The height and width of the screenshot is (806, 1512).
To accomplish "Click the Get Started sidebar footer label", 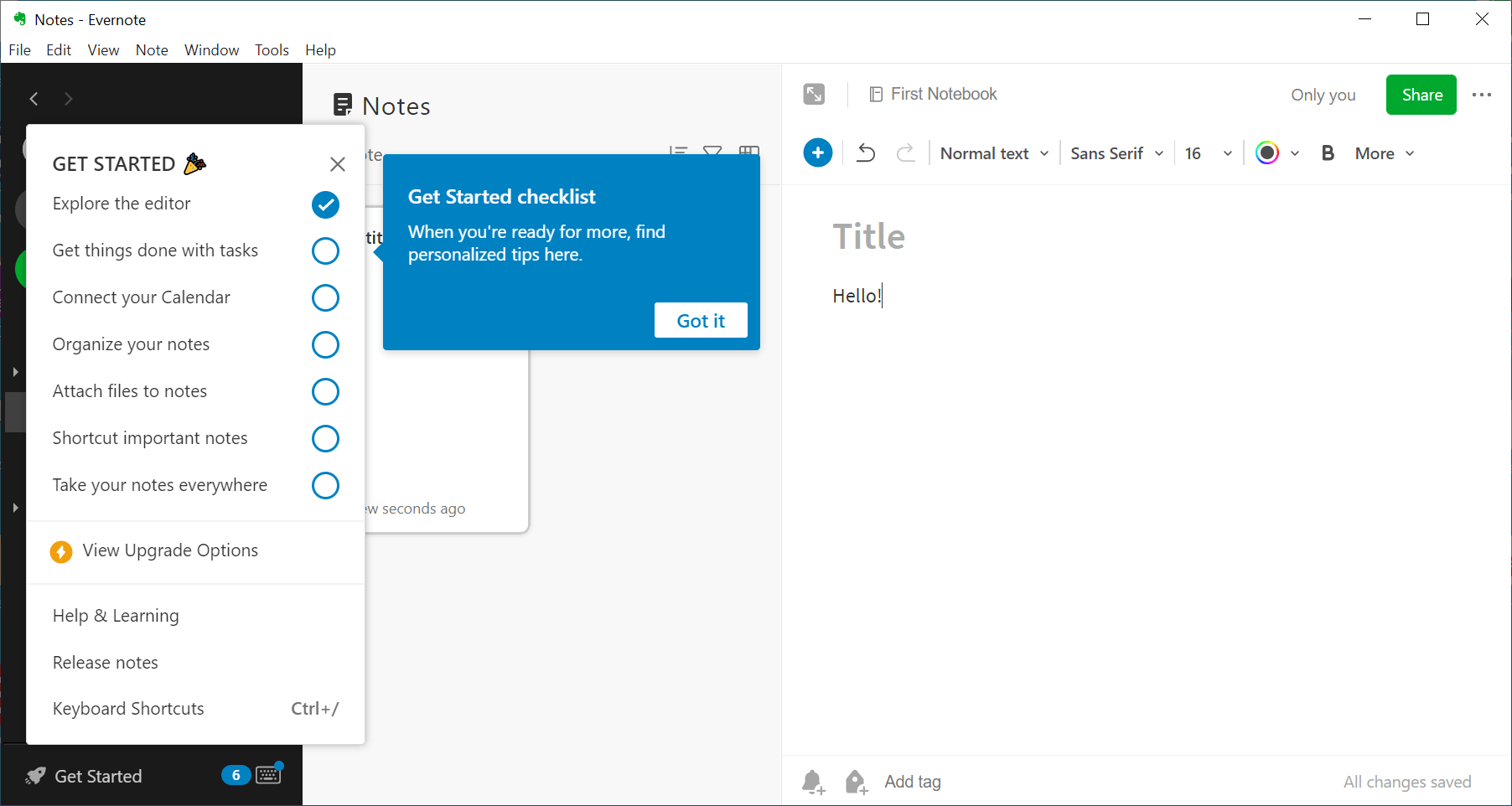I will click(98, 777).
